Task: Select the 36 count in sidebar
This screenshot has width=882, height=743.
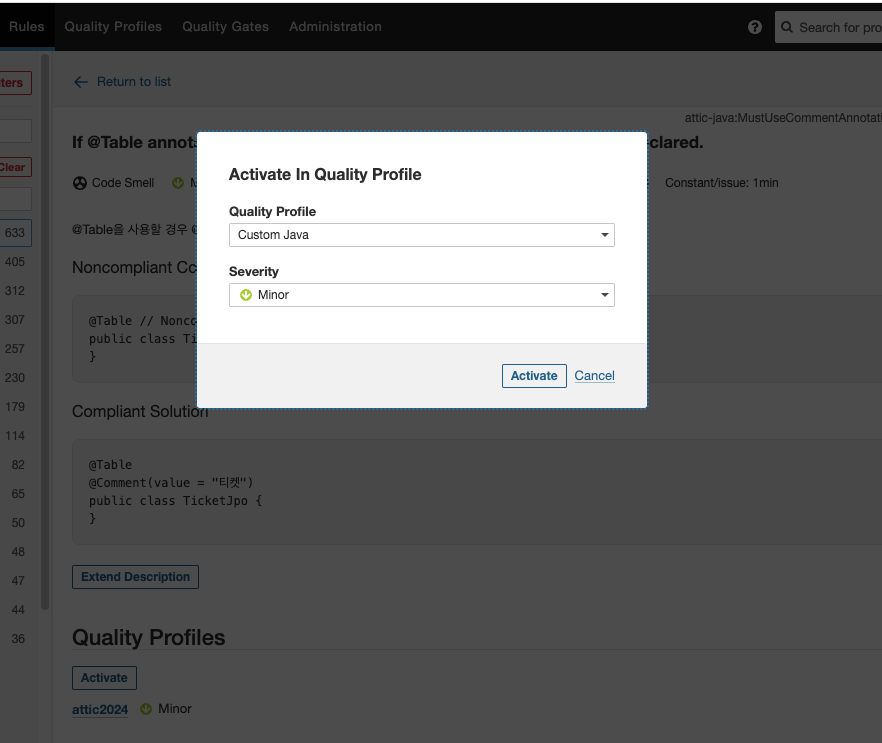Action: pyautogui.click(x=18, y=639)
